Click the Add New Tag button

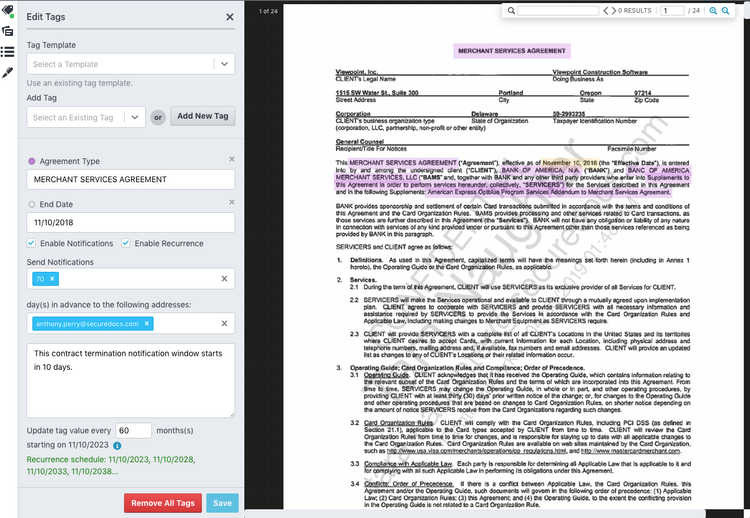203,116
